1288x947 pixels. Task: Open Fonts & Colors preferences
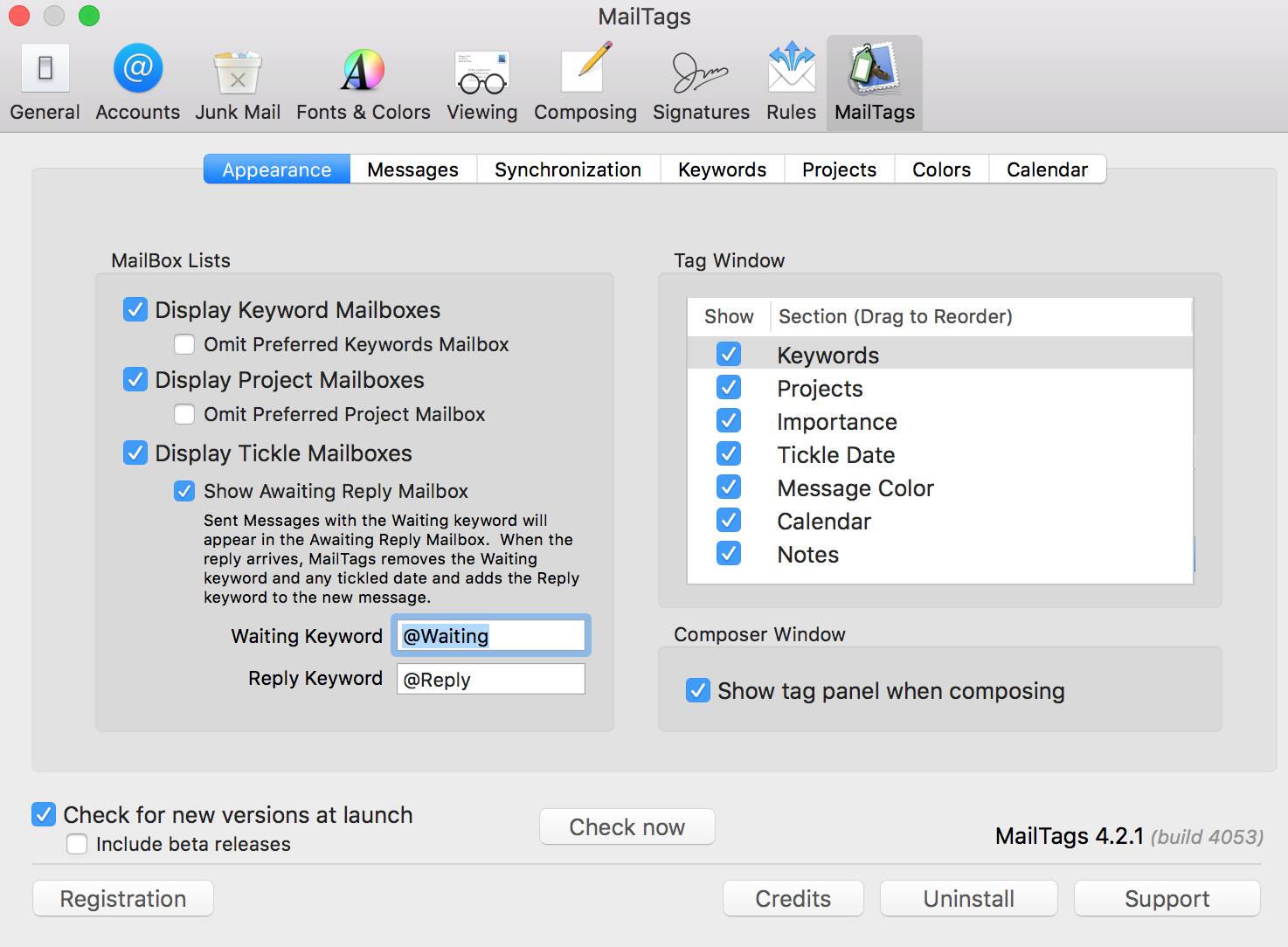(364, 84)
